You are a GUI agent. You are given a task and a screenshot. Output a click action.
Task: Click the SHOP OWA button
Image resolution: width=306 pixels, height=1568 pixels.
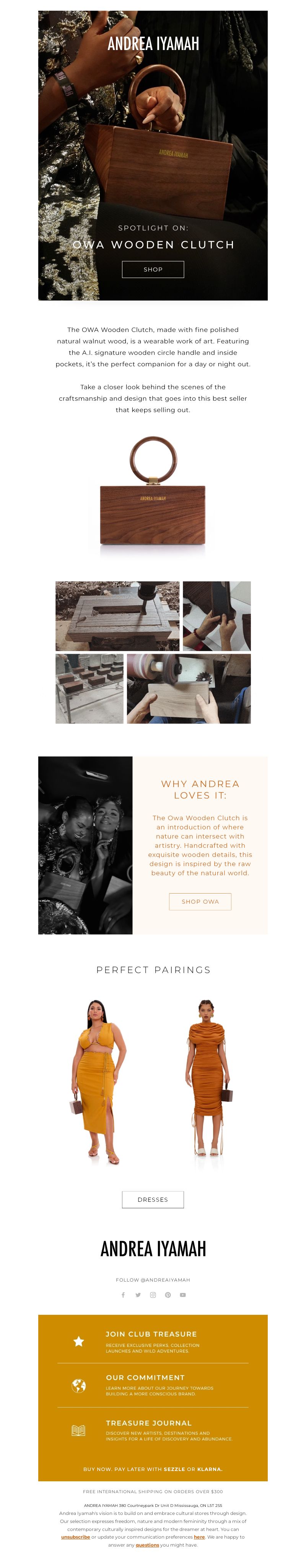pyautogui.click(x=200, y=902)
